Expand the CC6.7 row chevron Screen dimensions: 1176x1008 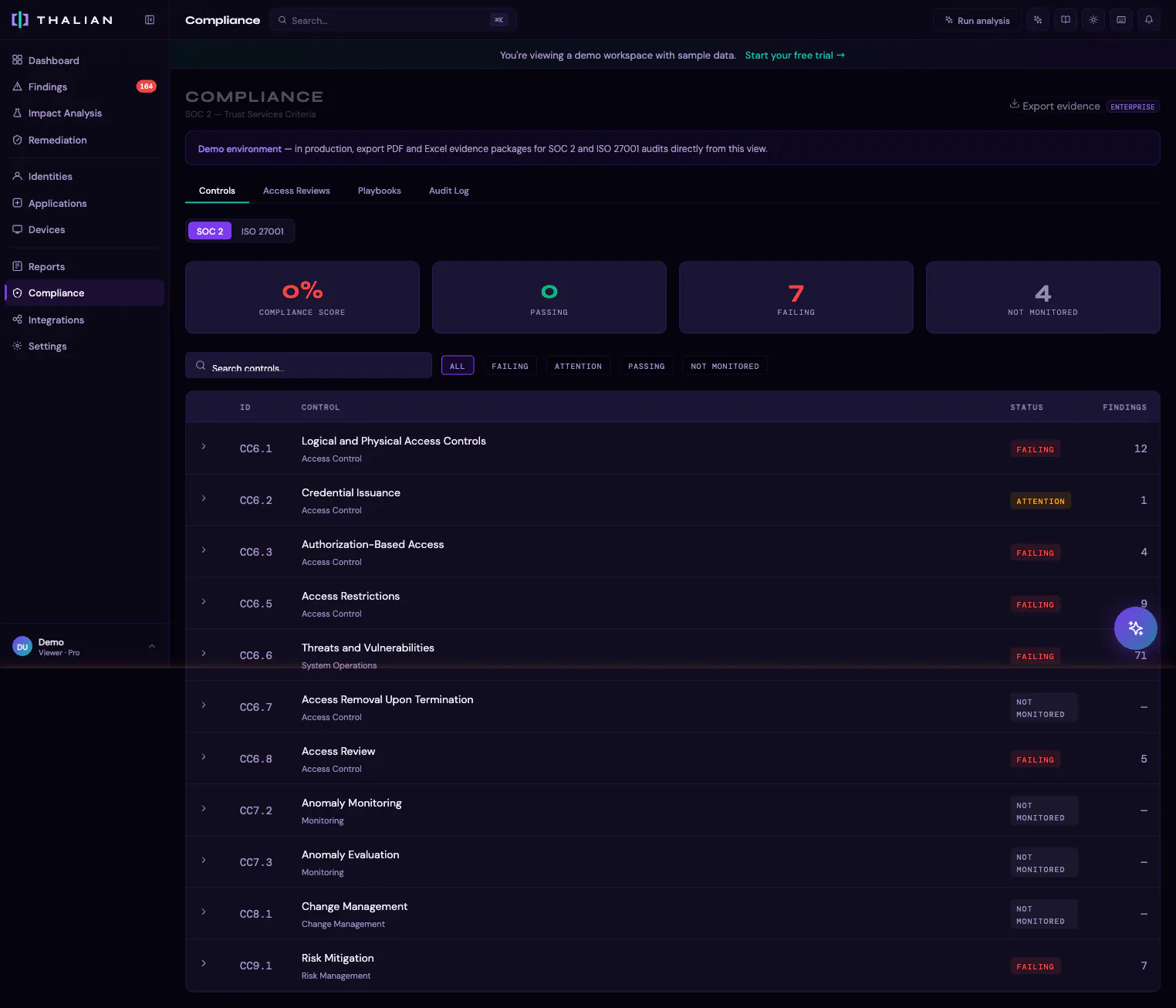coord(204,705)
